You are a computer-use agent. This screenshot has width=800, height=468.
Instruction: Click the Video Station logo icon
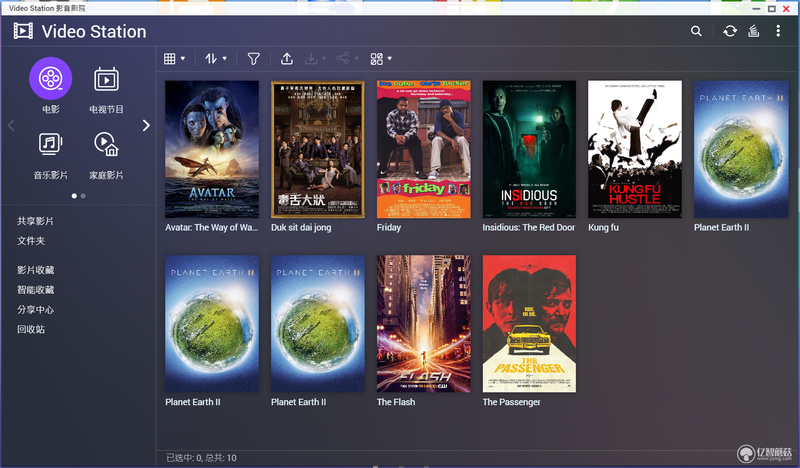(23, 31)
